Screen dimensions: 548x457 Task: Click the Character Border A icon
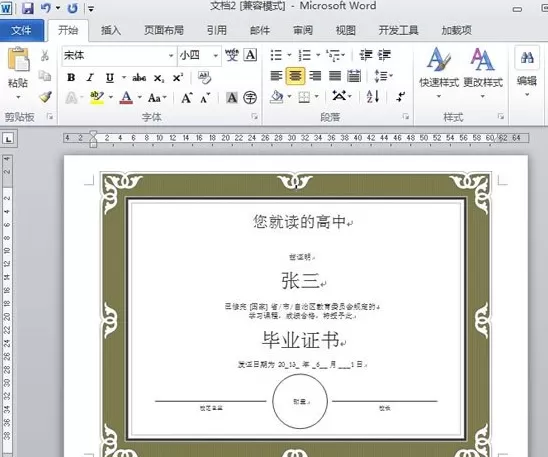251,55
